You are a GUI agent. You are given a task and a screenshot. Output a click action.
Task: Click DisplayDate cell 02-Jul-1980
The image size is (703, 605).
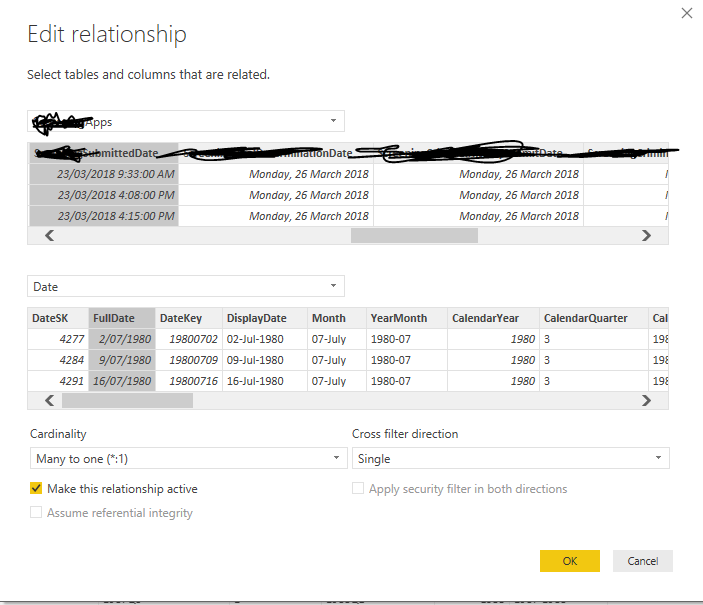point(265,339)
